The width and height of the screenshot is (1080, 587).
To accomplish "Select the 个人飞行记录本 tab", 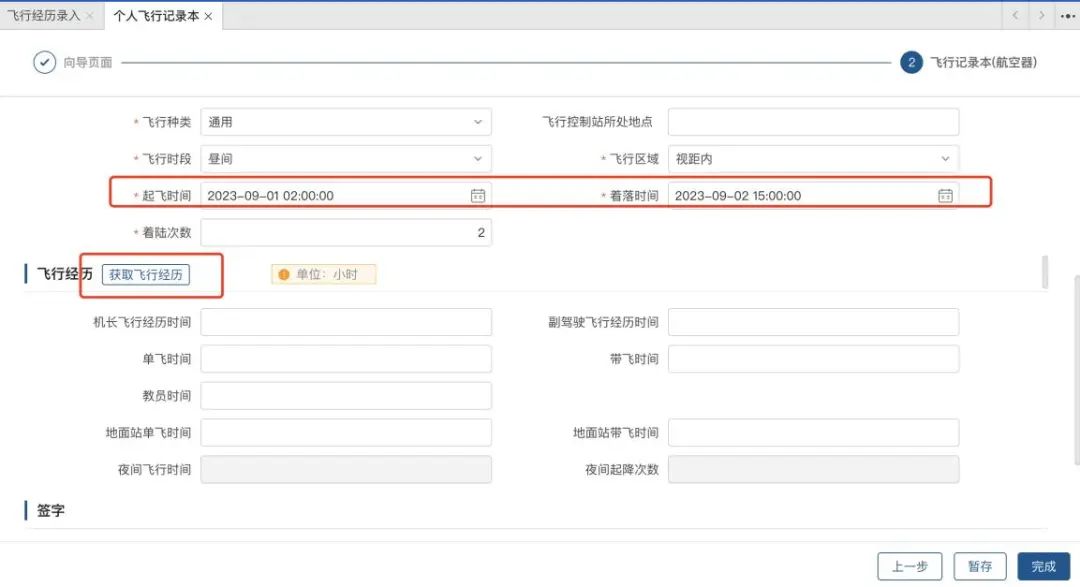I will coord(155,16).
